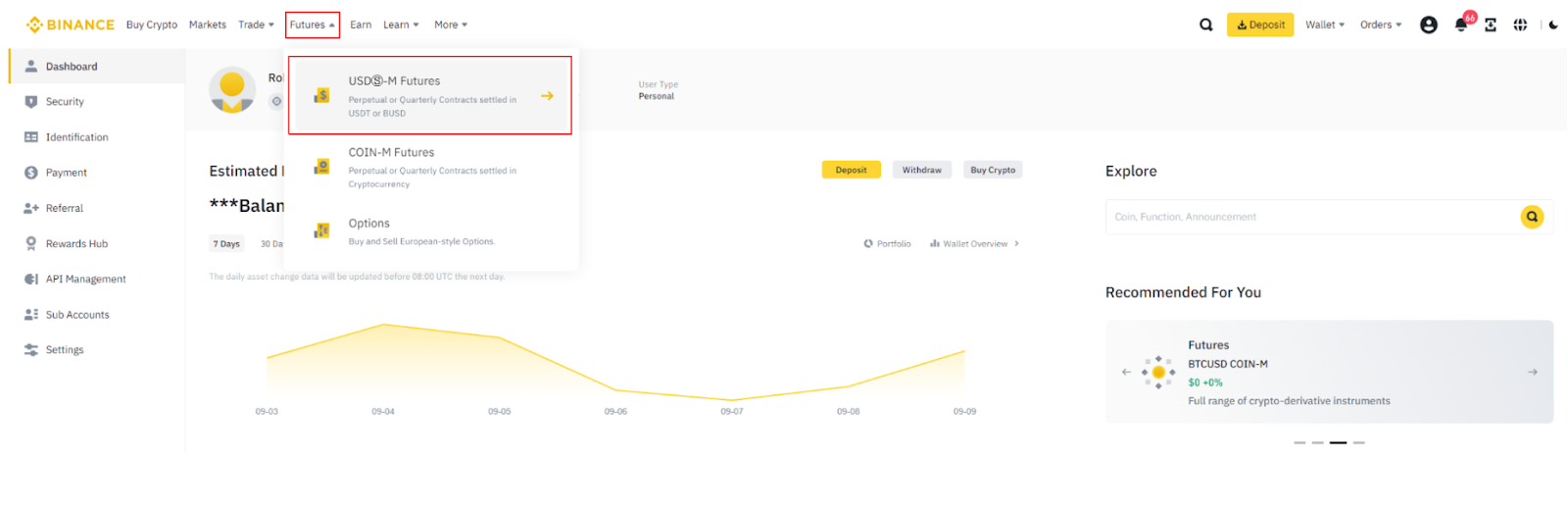This screenshot has width=1568, height=510.
Task: Select Options menu entry
Action: 430,231
